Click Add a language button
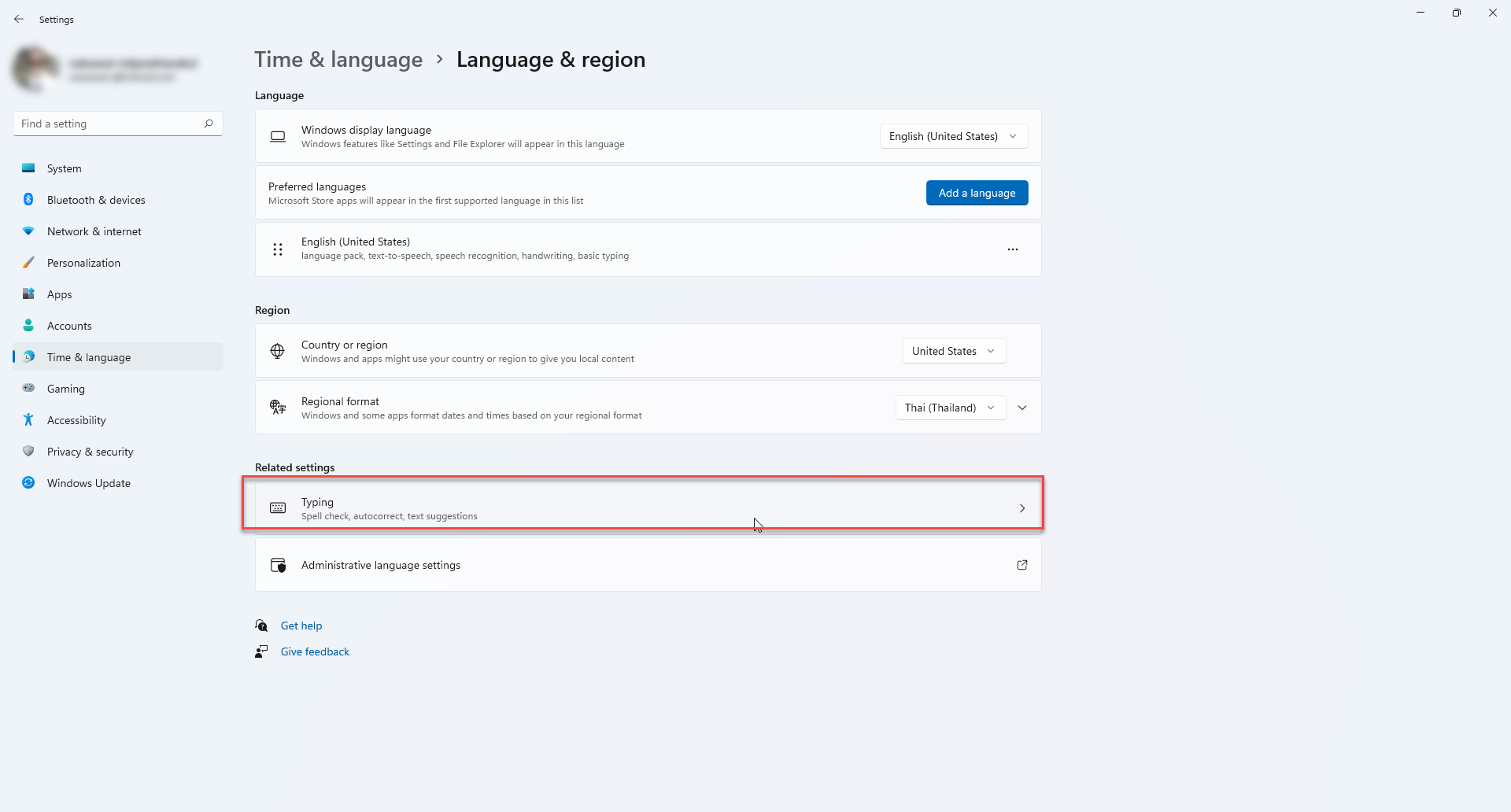The image size is (1511, 812). (977, 193)
